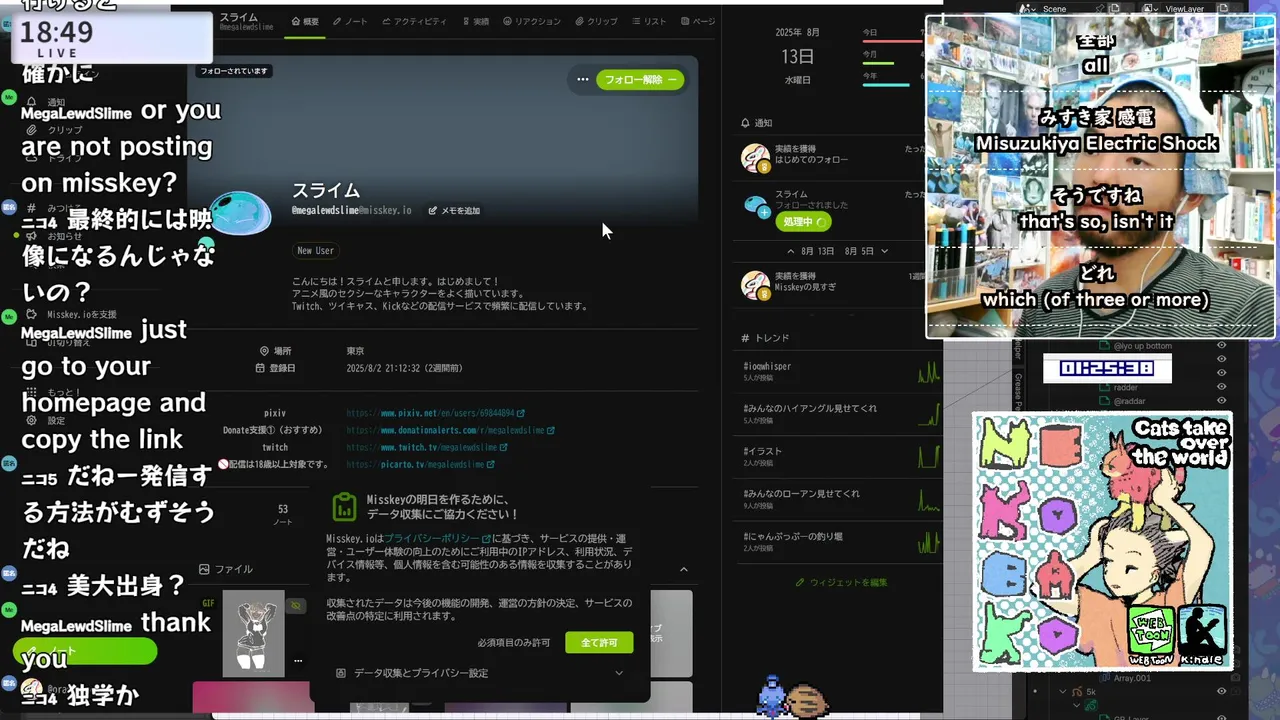Click calendar next chevron after 8月 5日
1280x720 pixels.
click(x=884, y=251)
